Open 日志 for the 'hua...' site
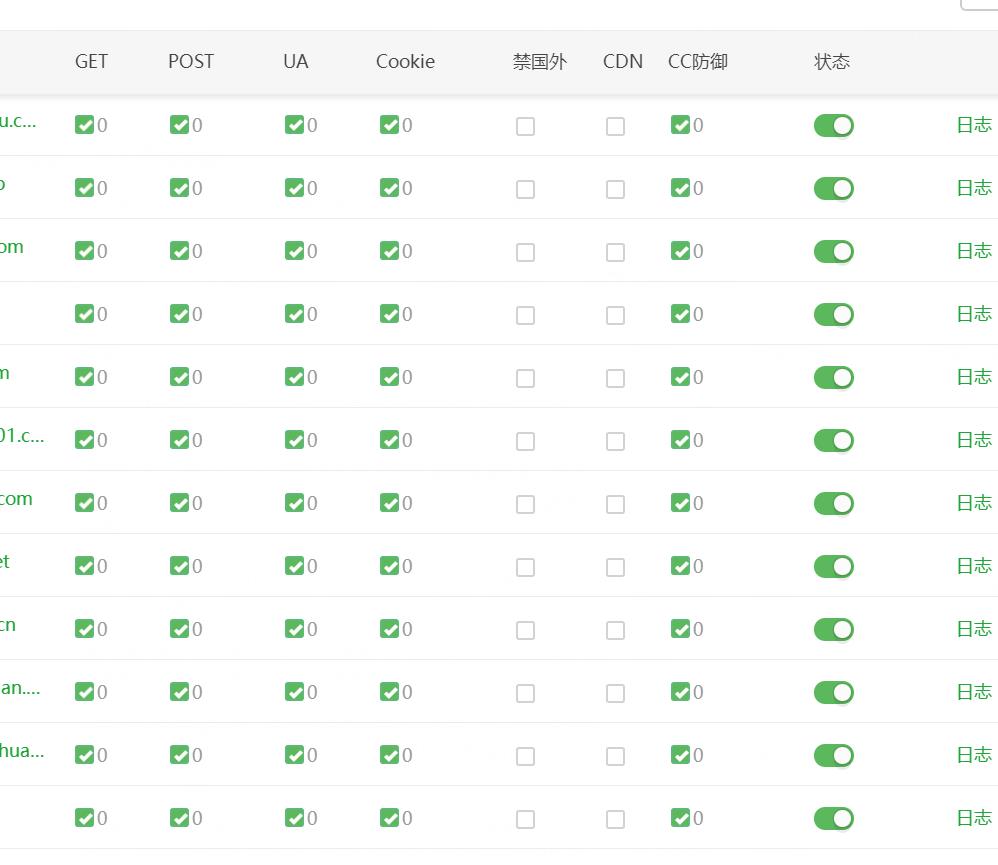 click(974, 755)
